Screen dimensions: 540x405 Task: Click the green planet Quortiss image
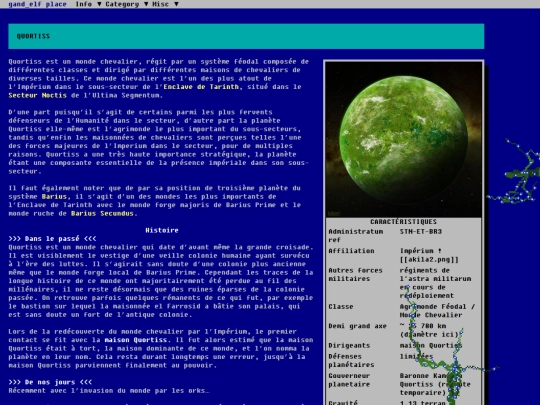404,139
